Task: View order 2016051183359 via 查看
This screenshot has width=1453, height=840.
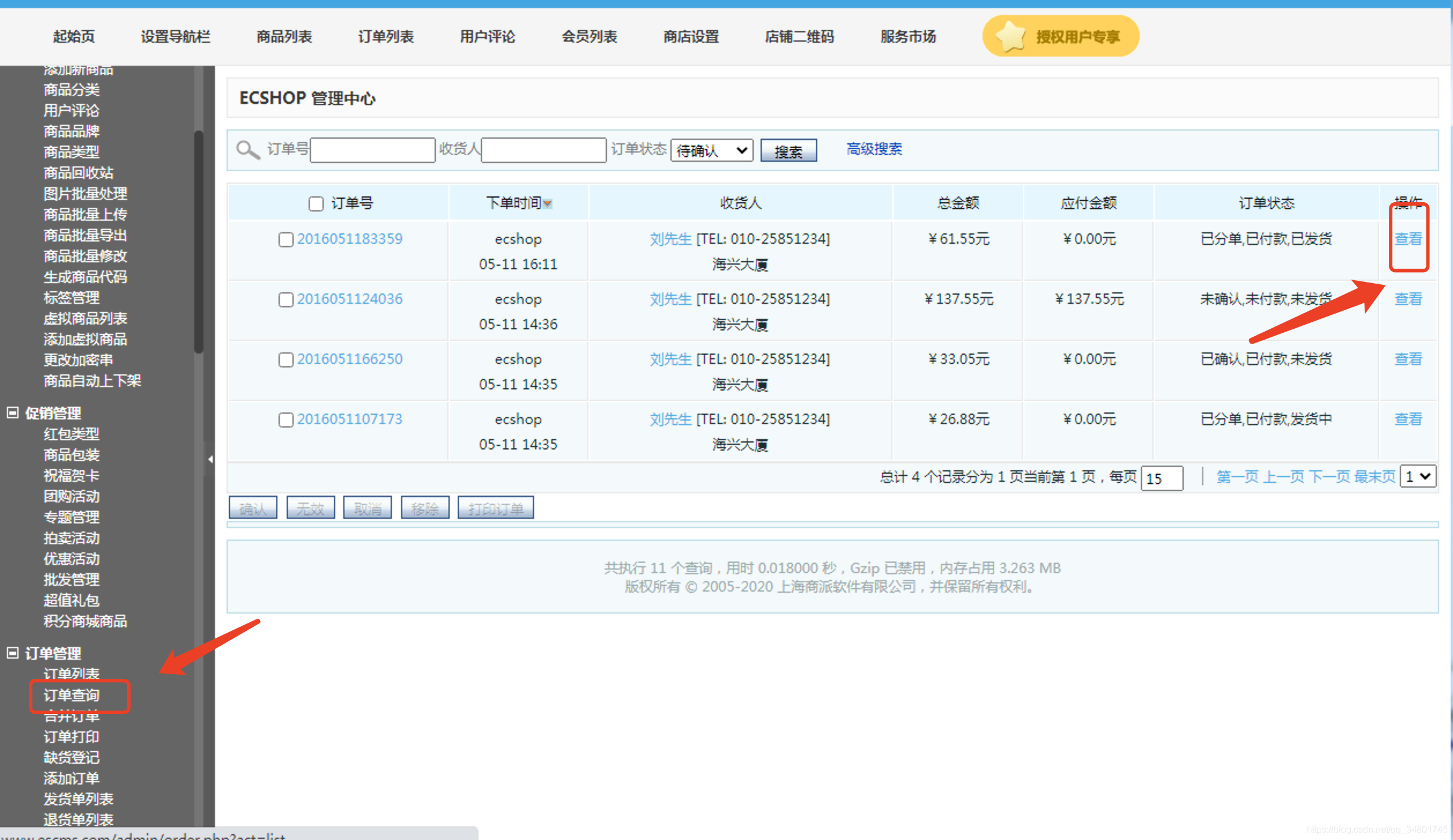Action: [x=1408, y=239]
